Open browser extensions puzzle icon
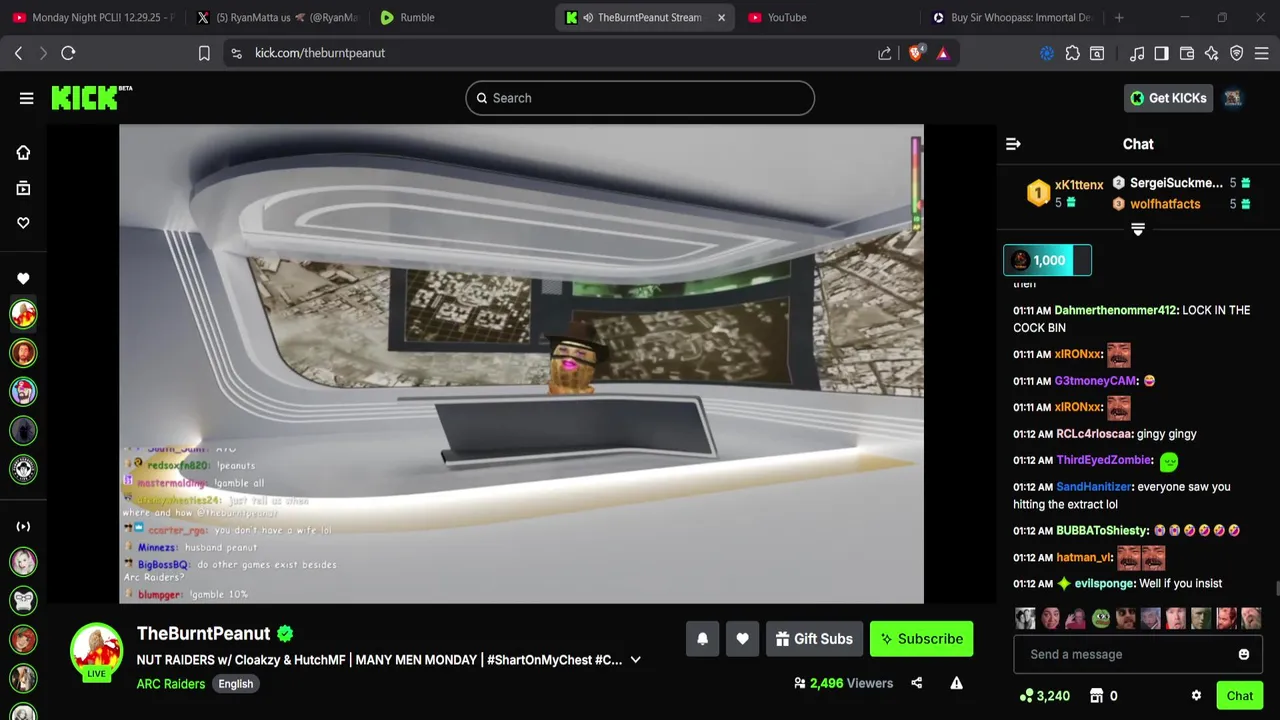1280x720 pixels. [1072, 53]
